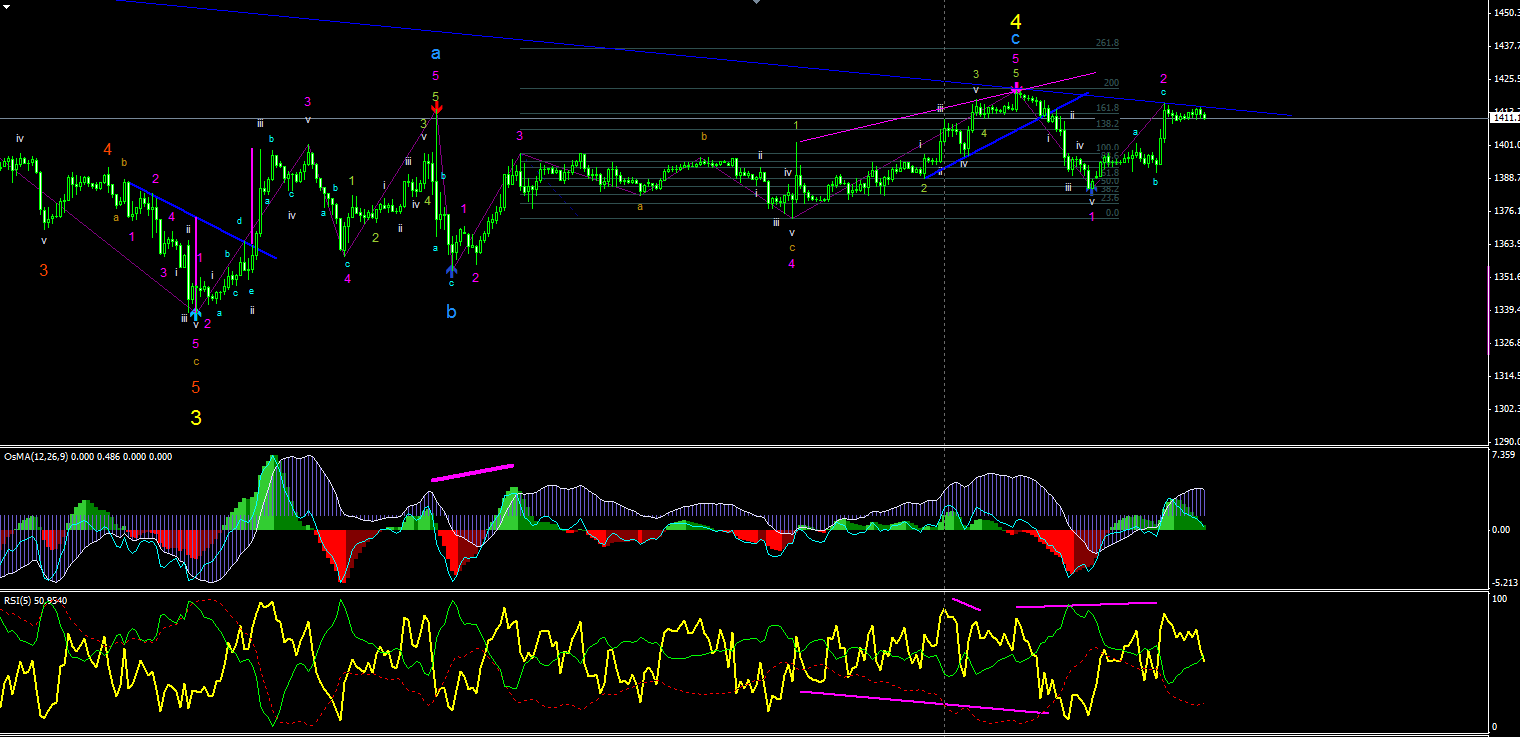The height and width of the screenshot is (737, 1520).
Task: Click the blue up arrow above blue wave b
Action: 452,270
